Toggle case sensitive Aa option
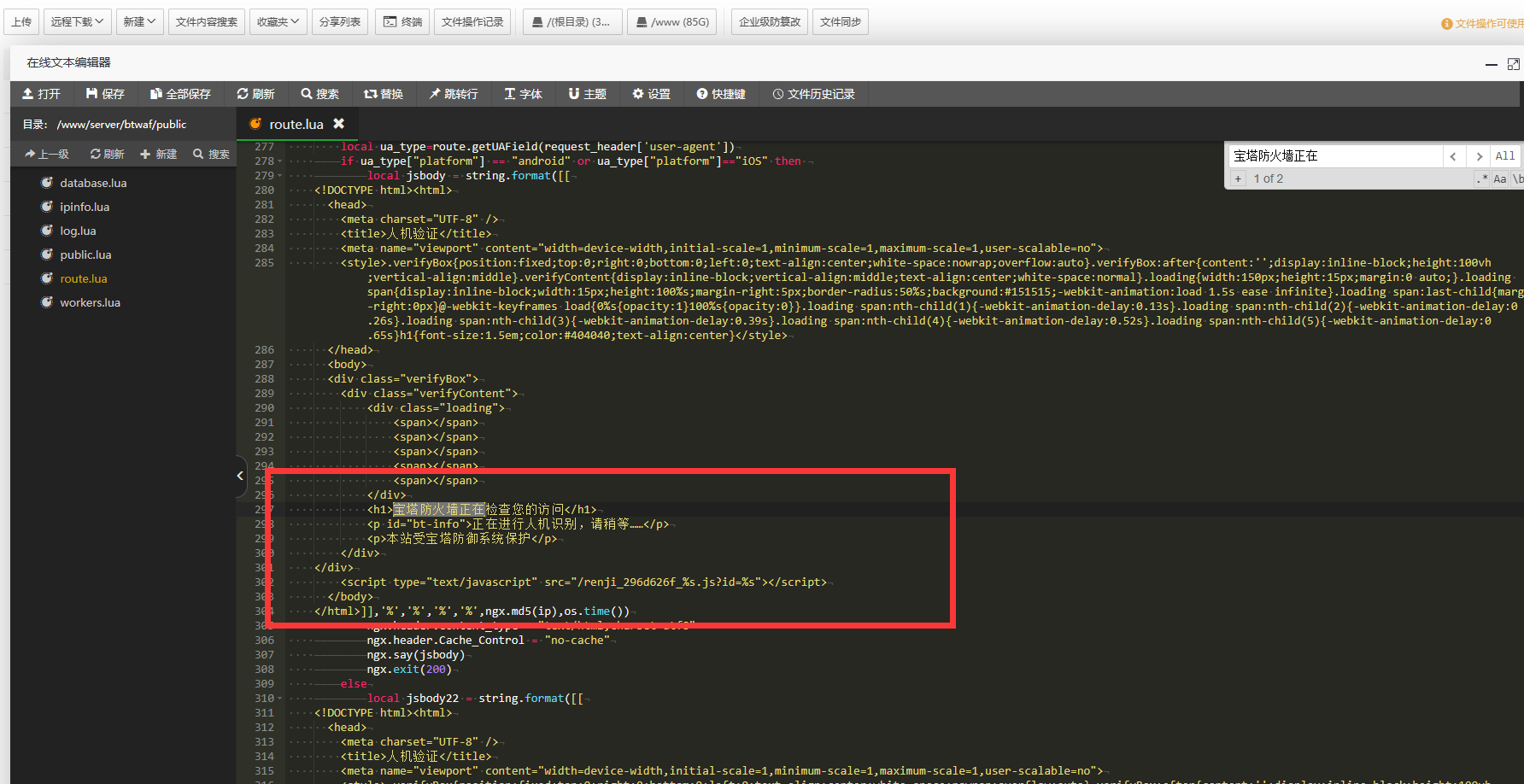Image resolution: width=1524 pixels, height=784 pixels. tap(1500, 178)
